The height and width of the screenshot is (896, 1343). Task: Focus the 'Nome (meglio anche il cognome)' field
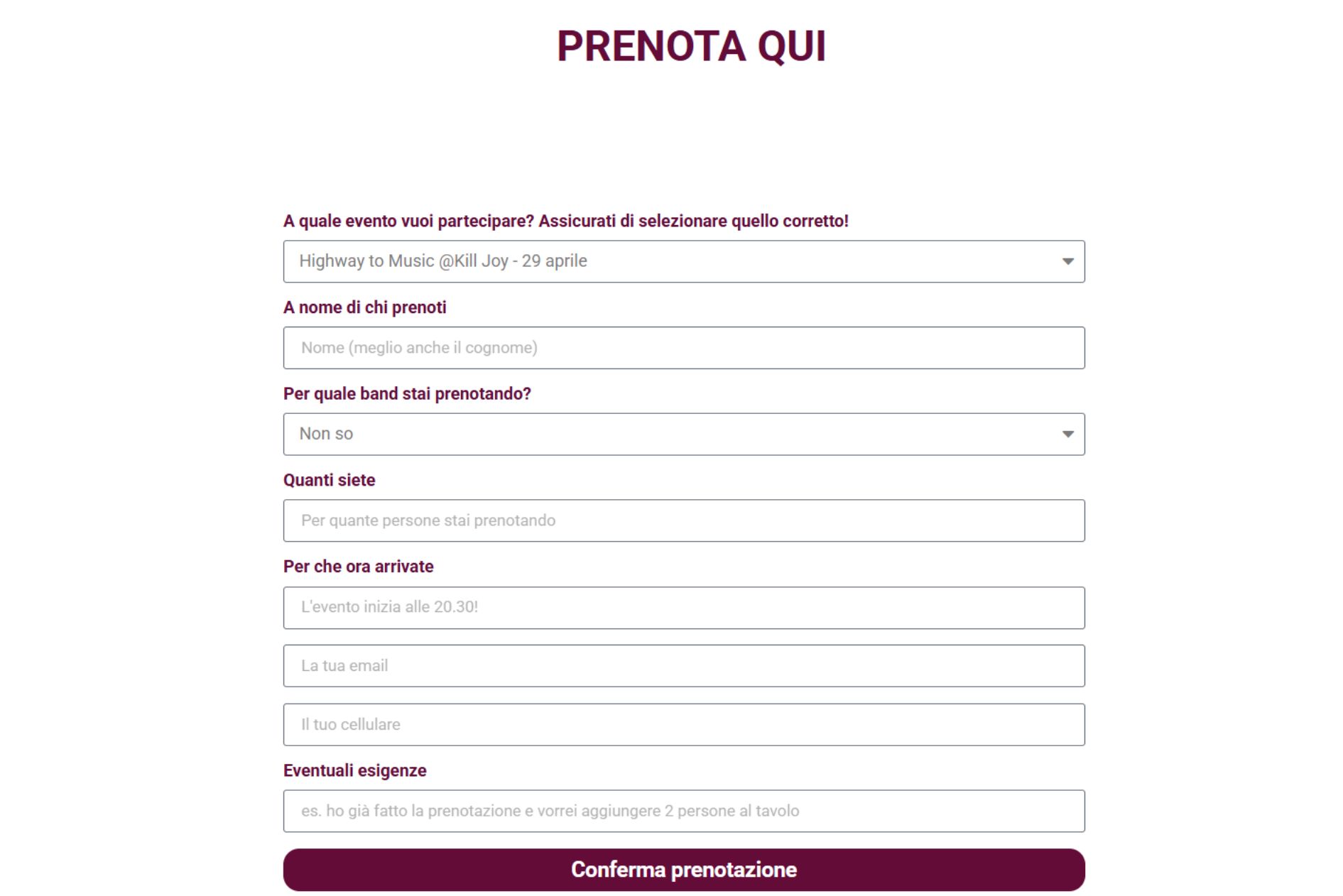[683, 348]
